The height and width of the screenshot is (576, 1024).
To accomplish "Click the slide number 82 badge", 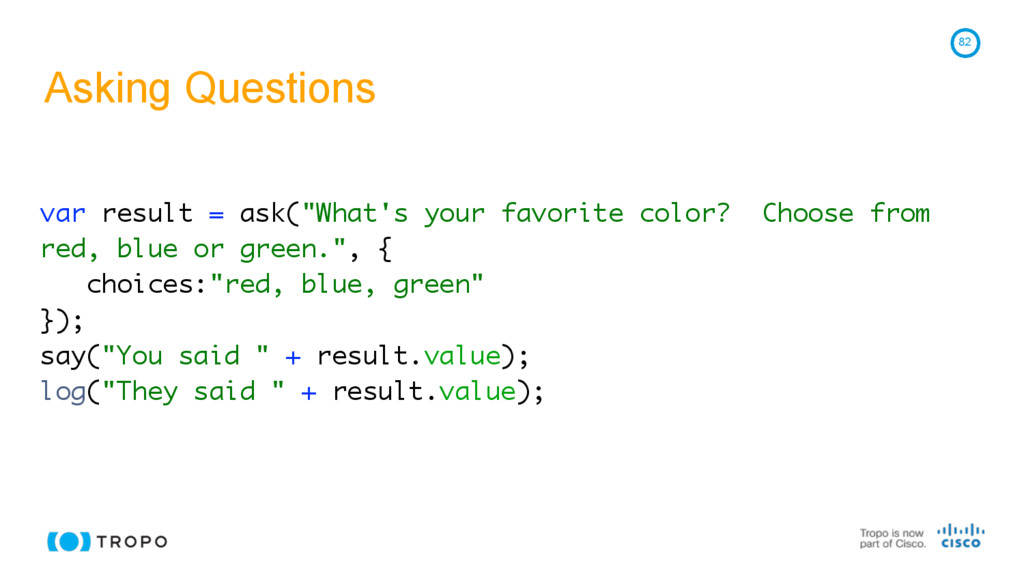I will coord(964,43).
